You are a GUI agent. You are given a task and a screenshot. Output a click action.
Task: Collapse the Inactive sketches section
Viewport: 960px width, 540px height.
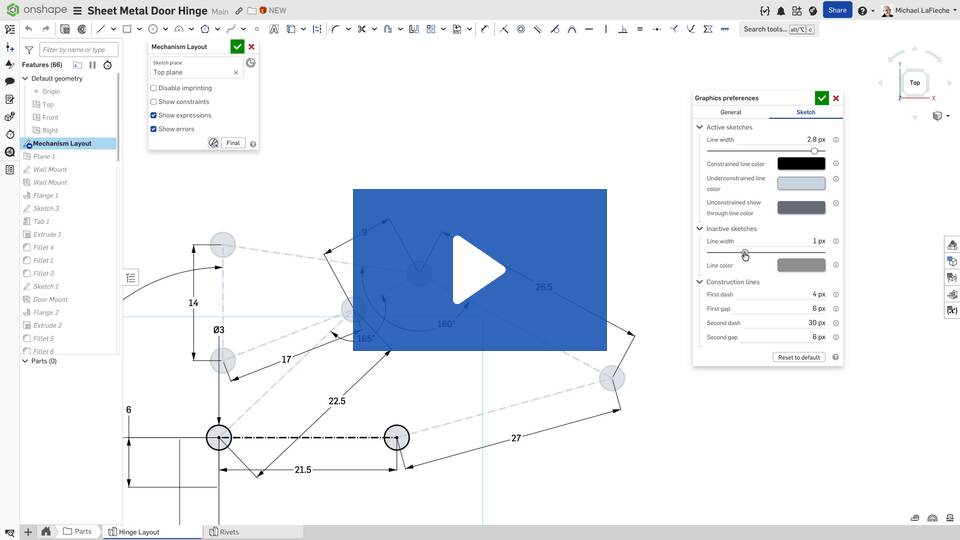[699, 228]
